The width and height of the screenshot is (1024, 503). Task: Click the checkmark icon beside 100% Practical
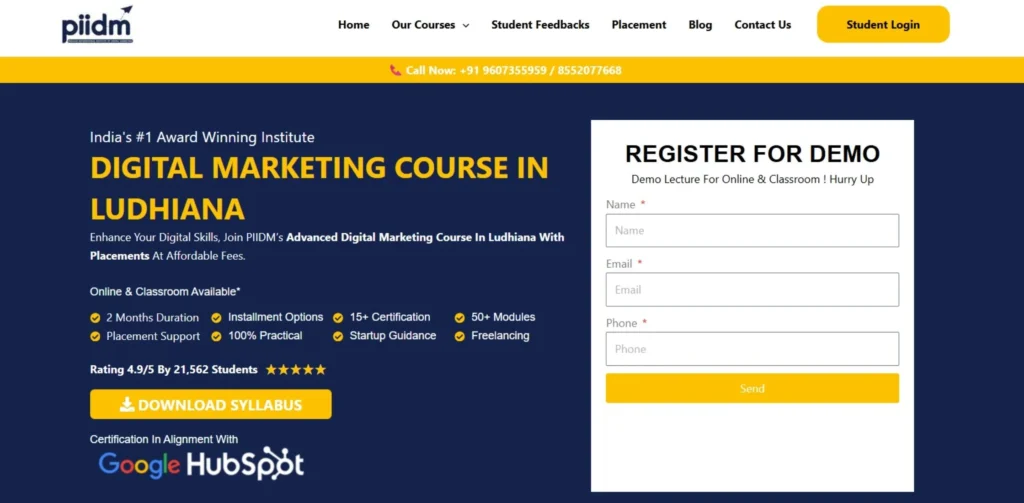point(216,336)
